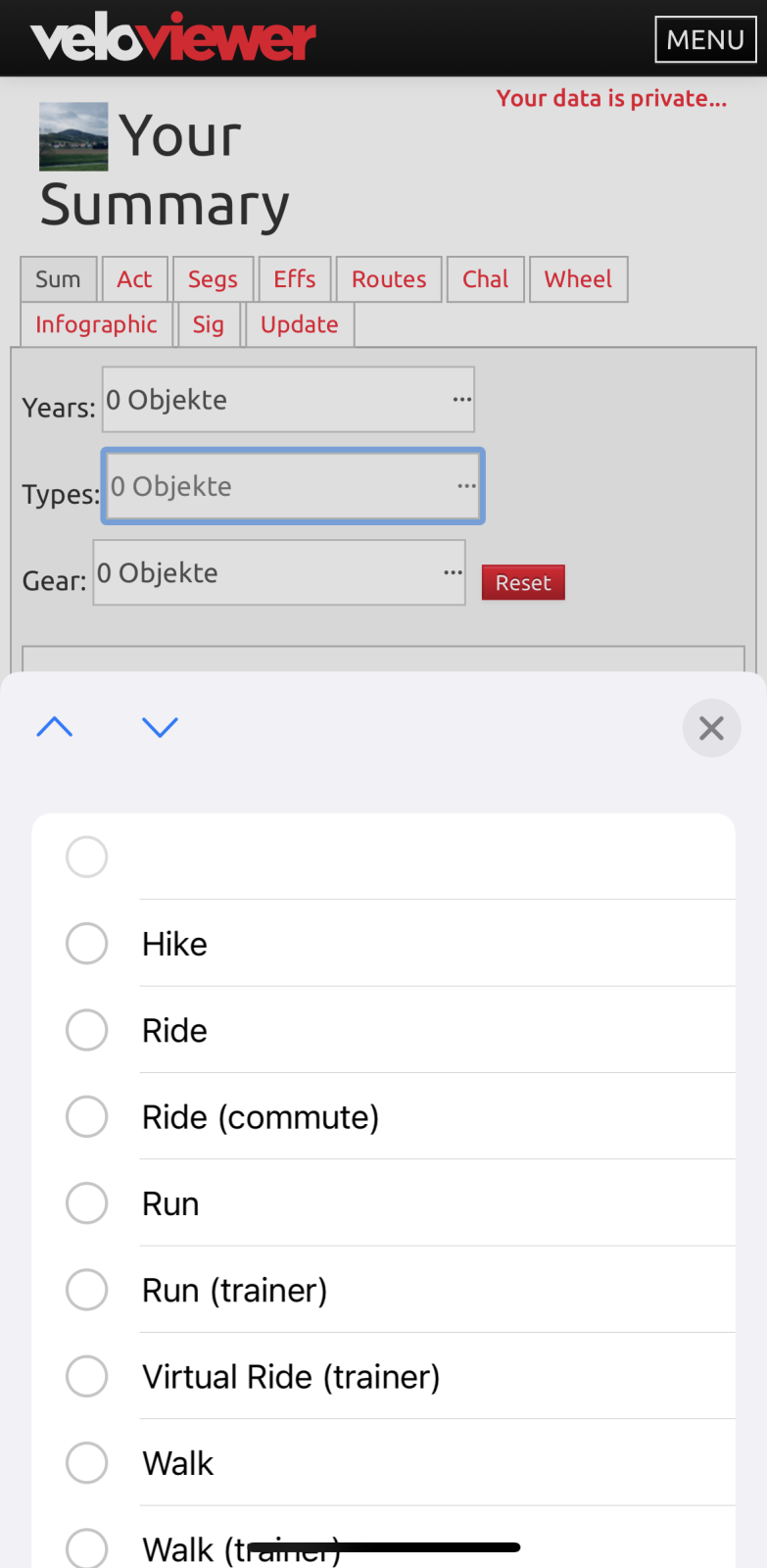
Task: Click the VeloViewer logo
Action: [173, 38]
